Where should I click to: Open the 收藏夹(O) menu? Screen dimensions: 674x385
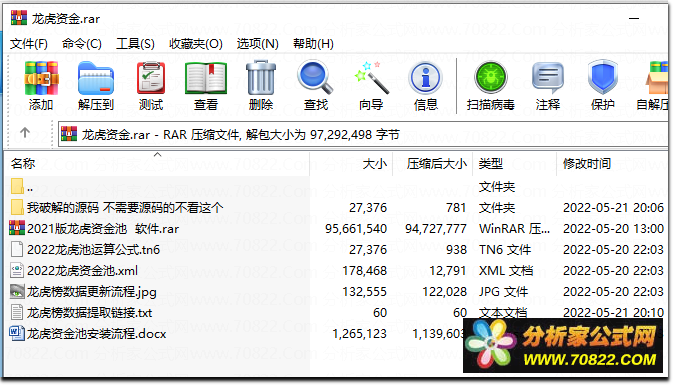tap(196, 44)
